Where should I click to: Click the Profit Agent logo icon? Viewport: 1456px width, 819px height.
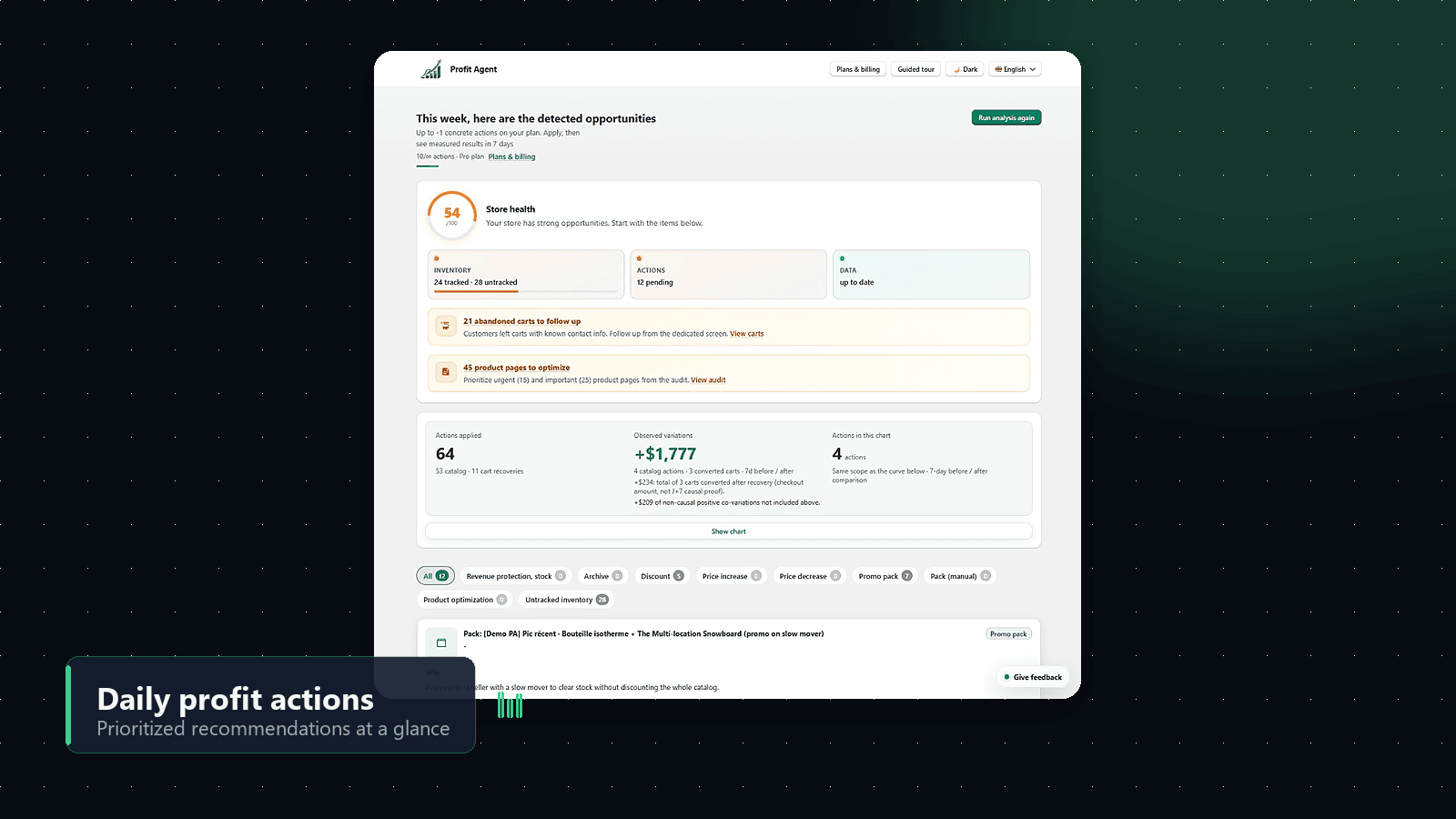tap(431, 69)
